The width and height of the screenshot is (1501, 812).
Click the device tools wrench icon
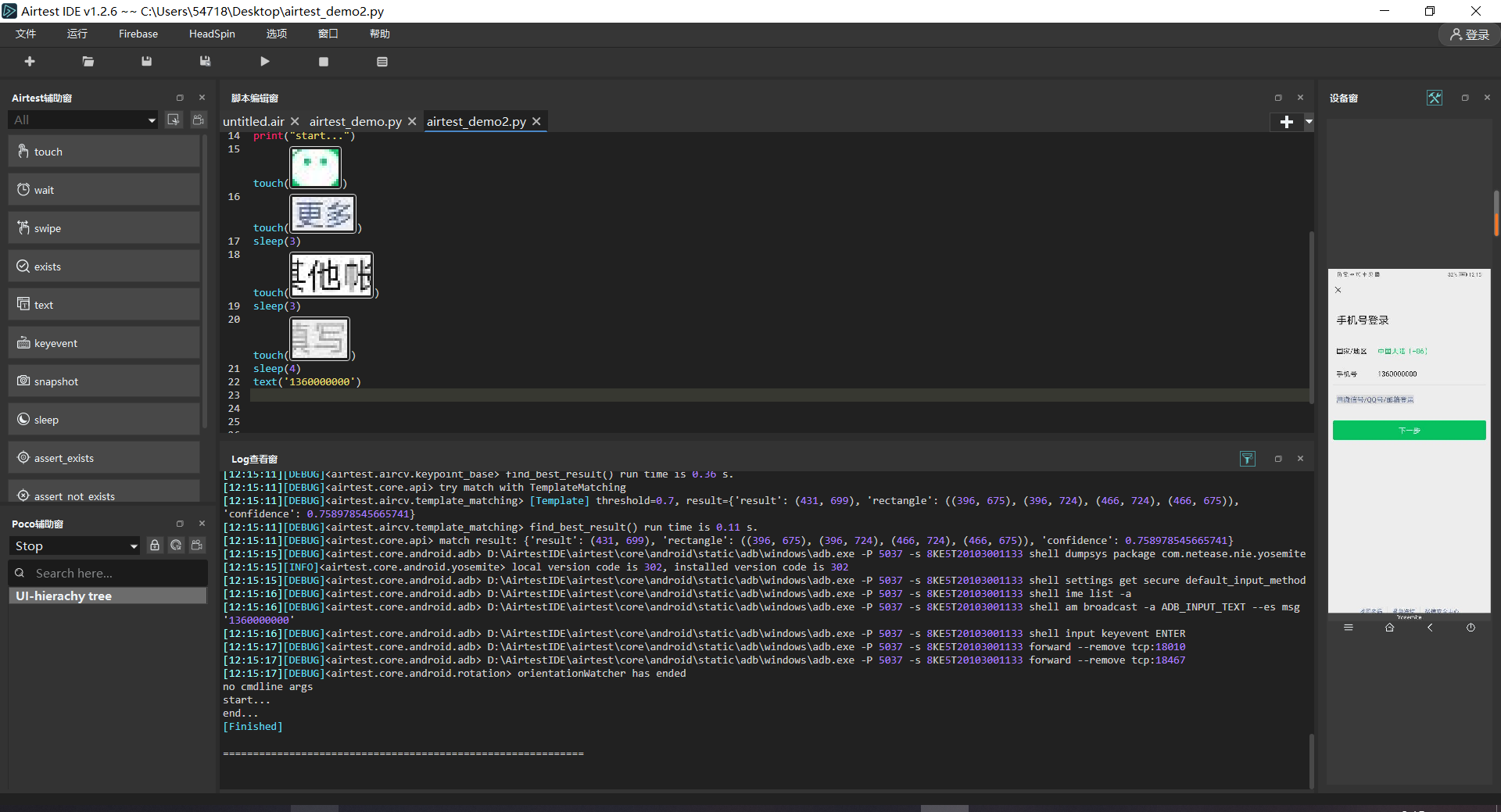[1435, 98]
